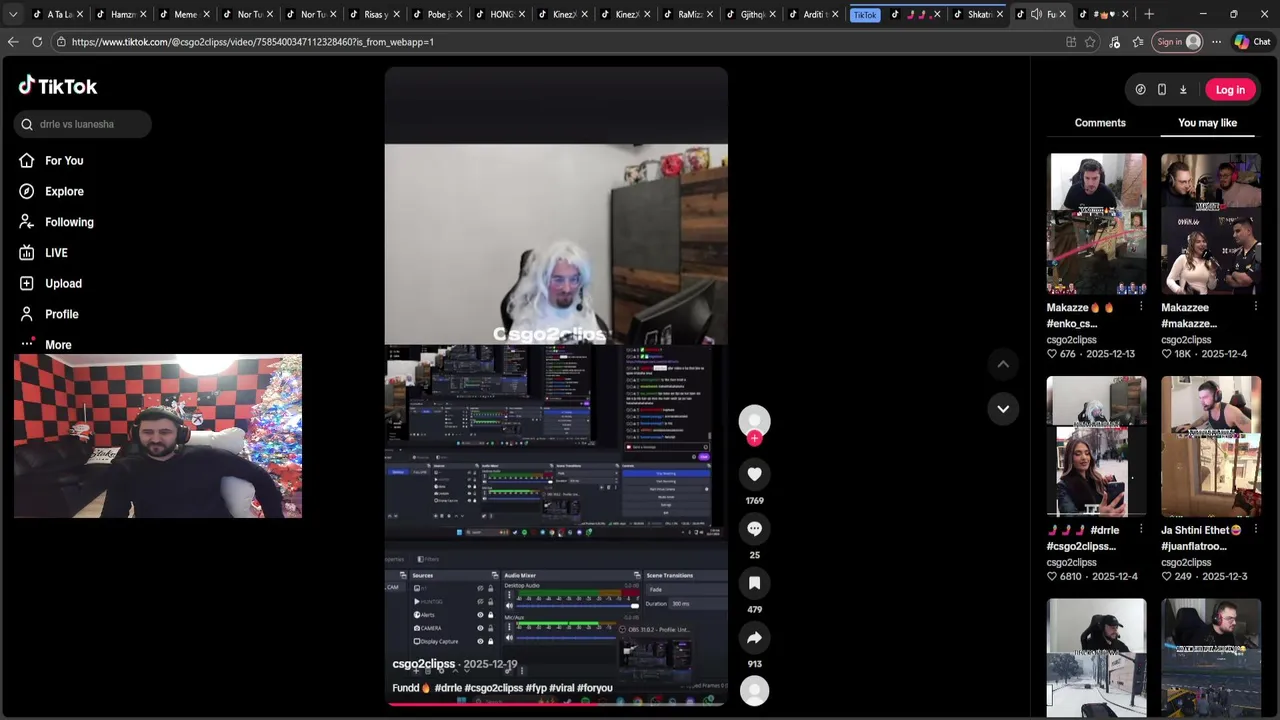
Task: Click the search field with 'drrle vs luanesha'
Action: (x=83, y=124)
